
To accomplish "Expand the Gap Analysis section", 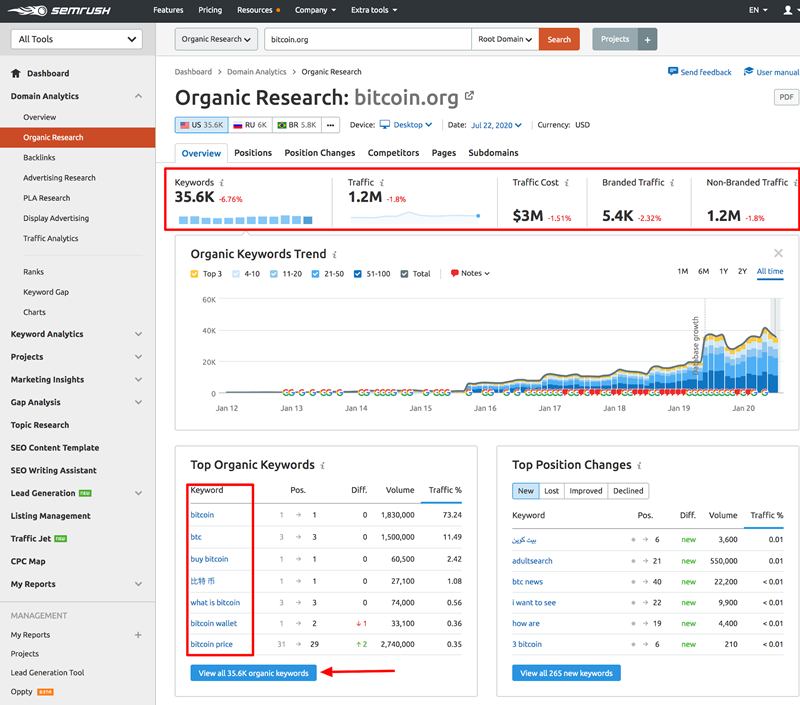I will coord(138,402).
